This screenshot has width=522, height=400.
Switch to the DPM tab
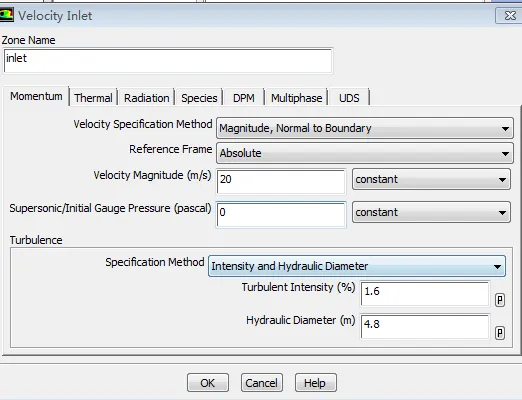tap(244, 98)
